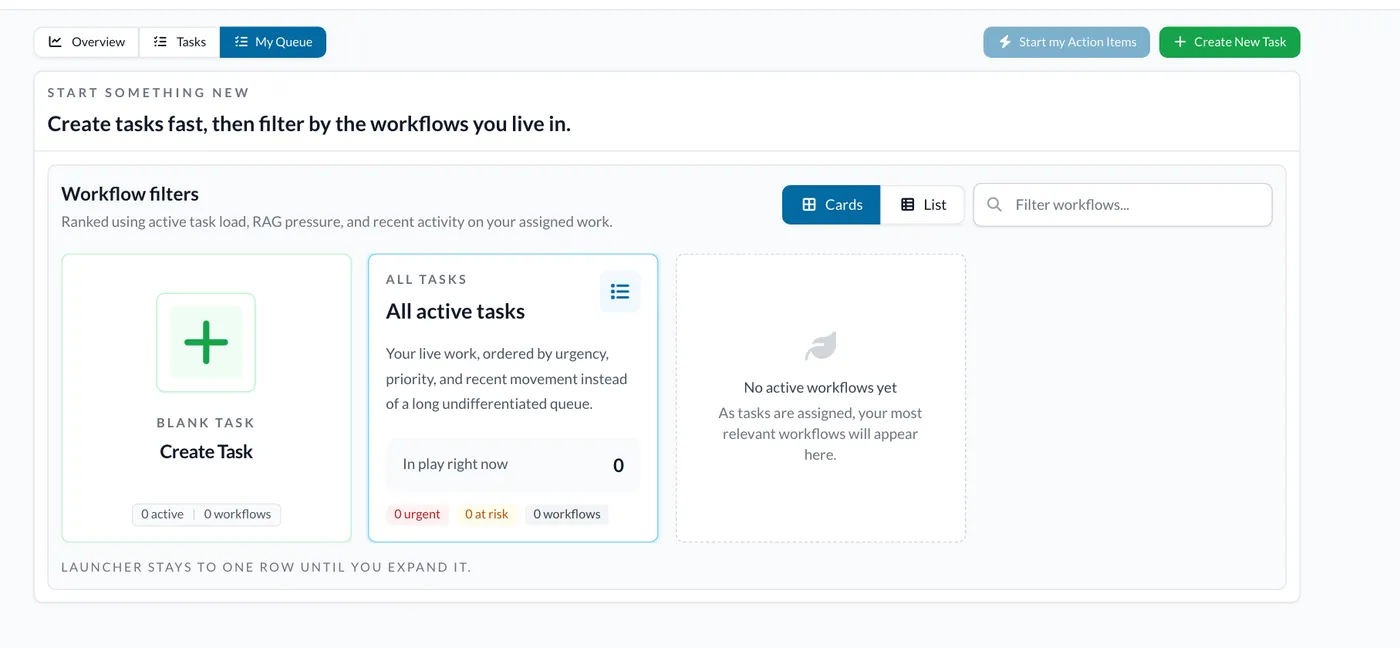This screenshot has width=1400, height=648.
Task: Click Create New Task button
Action: pyautogui.click(x=1229, y=42)
